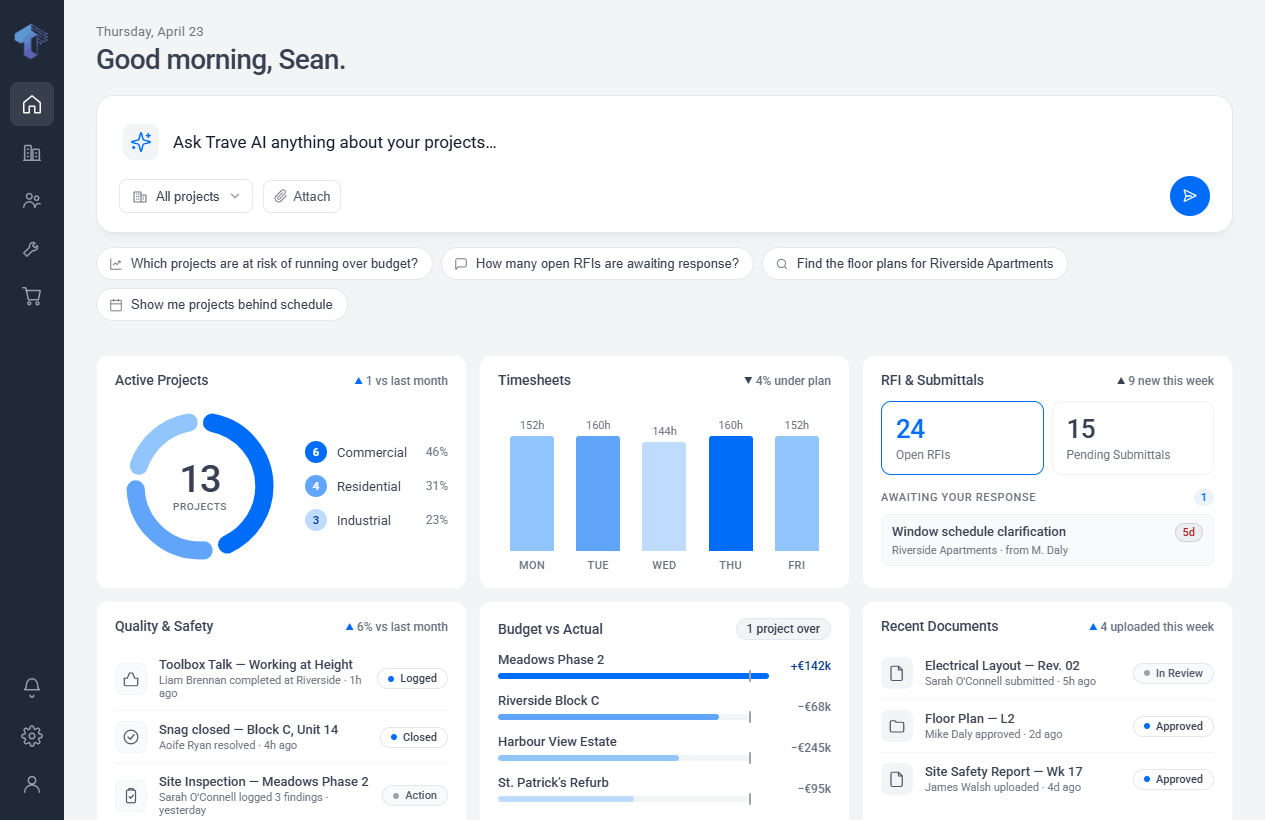Viewport: 1265px width, 820px height.
Task: Click the file icon beside Site Safety Report
Action: [x=897, y=779]
